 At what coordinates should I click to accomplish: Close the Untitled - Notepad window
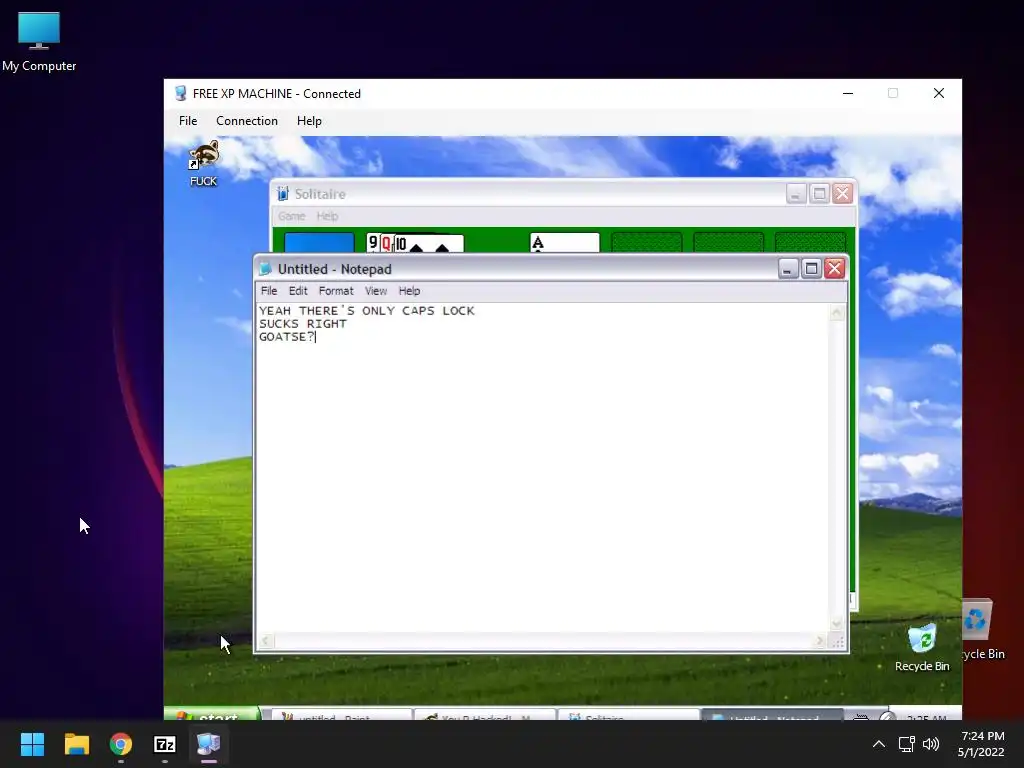coord(835,268)
